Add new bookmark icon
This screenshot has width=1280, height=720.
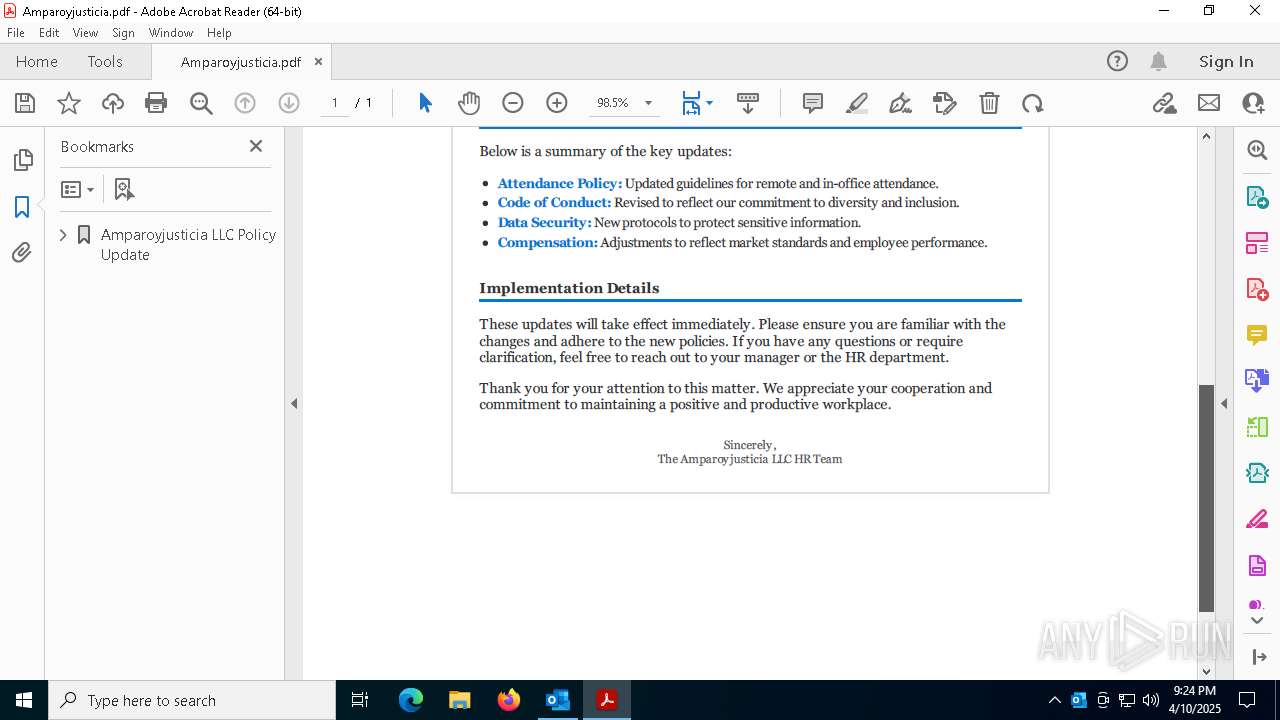pos(124,189)
